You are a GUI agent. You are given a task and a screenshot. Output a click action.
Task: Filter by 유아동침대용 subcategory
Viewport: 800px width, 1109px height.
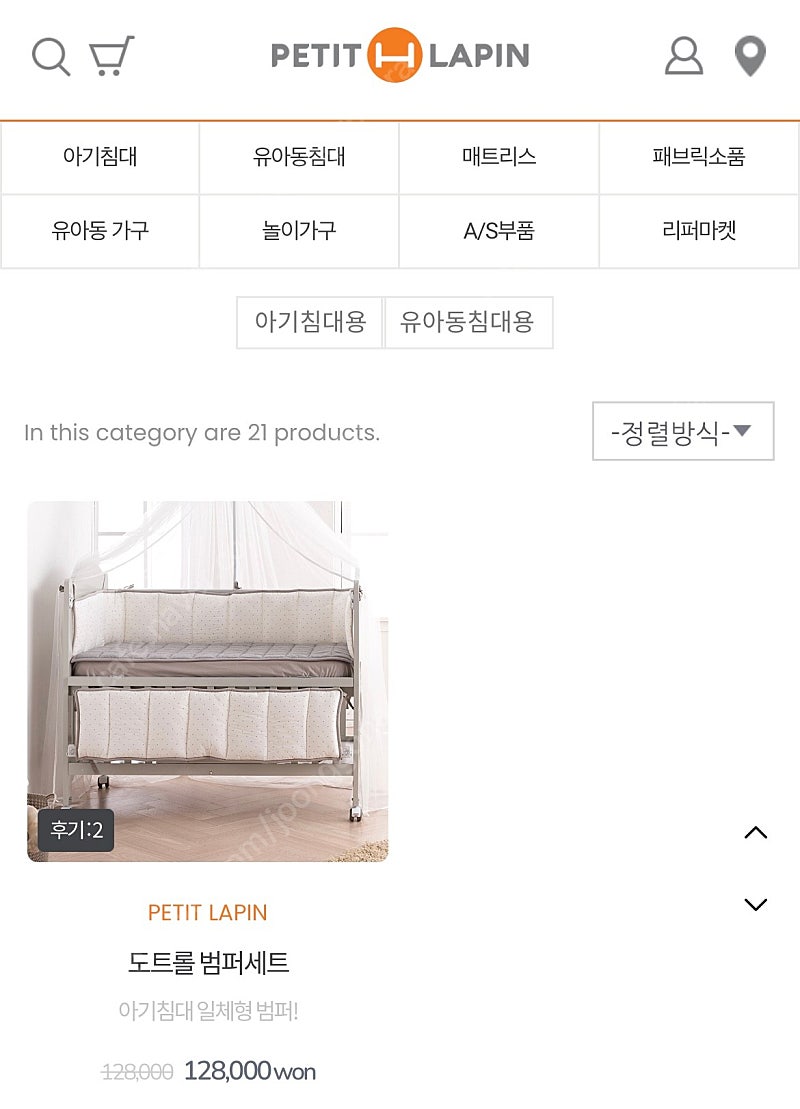pos(467,322)
